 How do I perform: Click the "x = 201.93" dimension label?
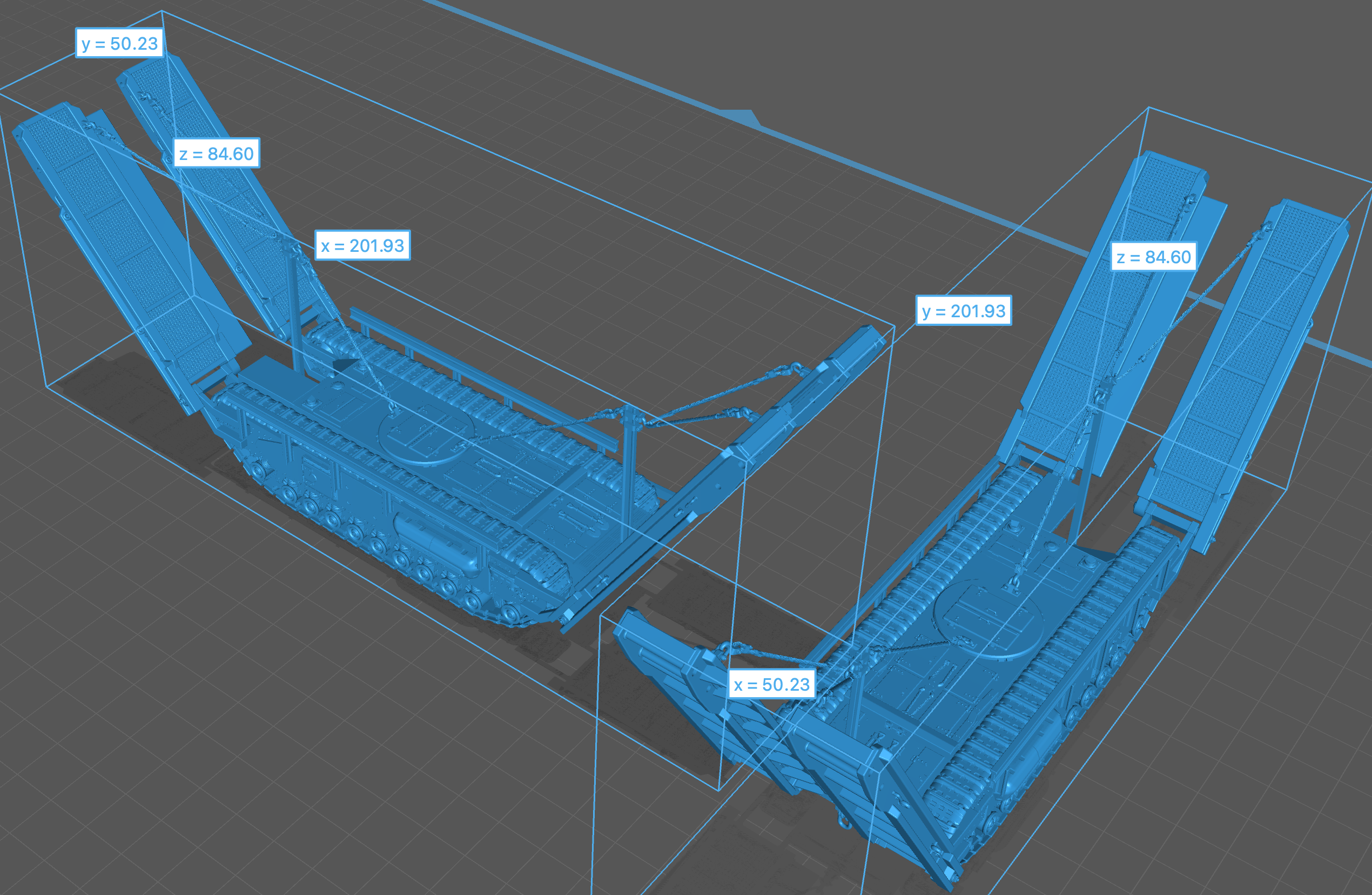[362, 246]
